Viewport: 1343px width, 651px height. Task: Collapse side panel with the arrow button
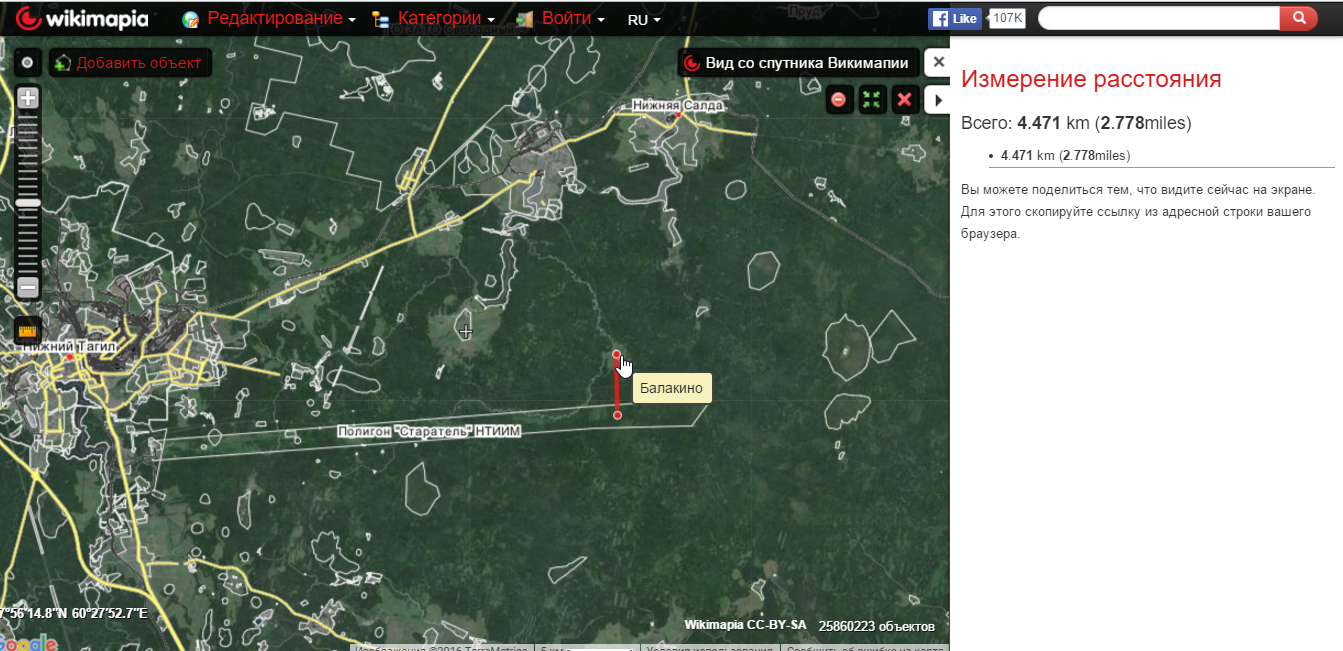[938, 99]
